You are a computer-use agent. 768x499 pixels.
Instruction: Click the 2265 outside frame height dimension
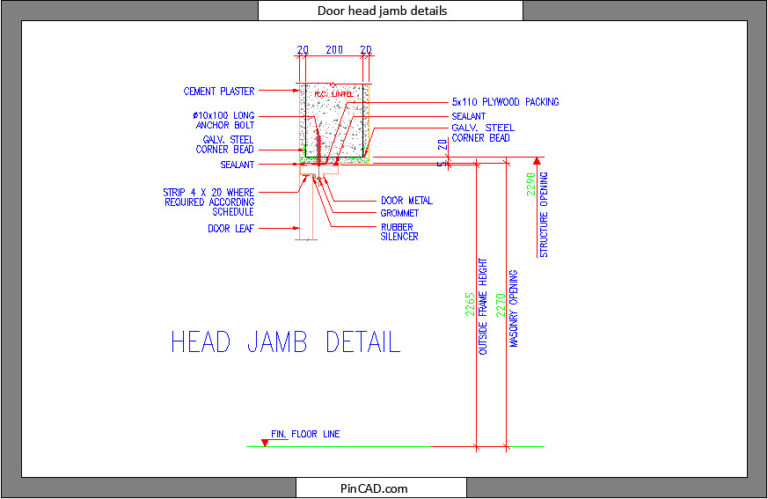470,304
